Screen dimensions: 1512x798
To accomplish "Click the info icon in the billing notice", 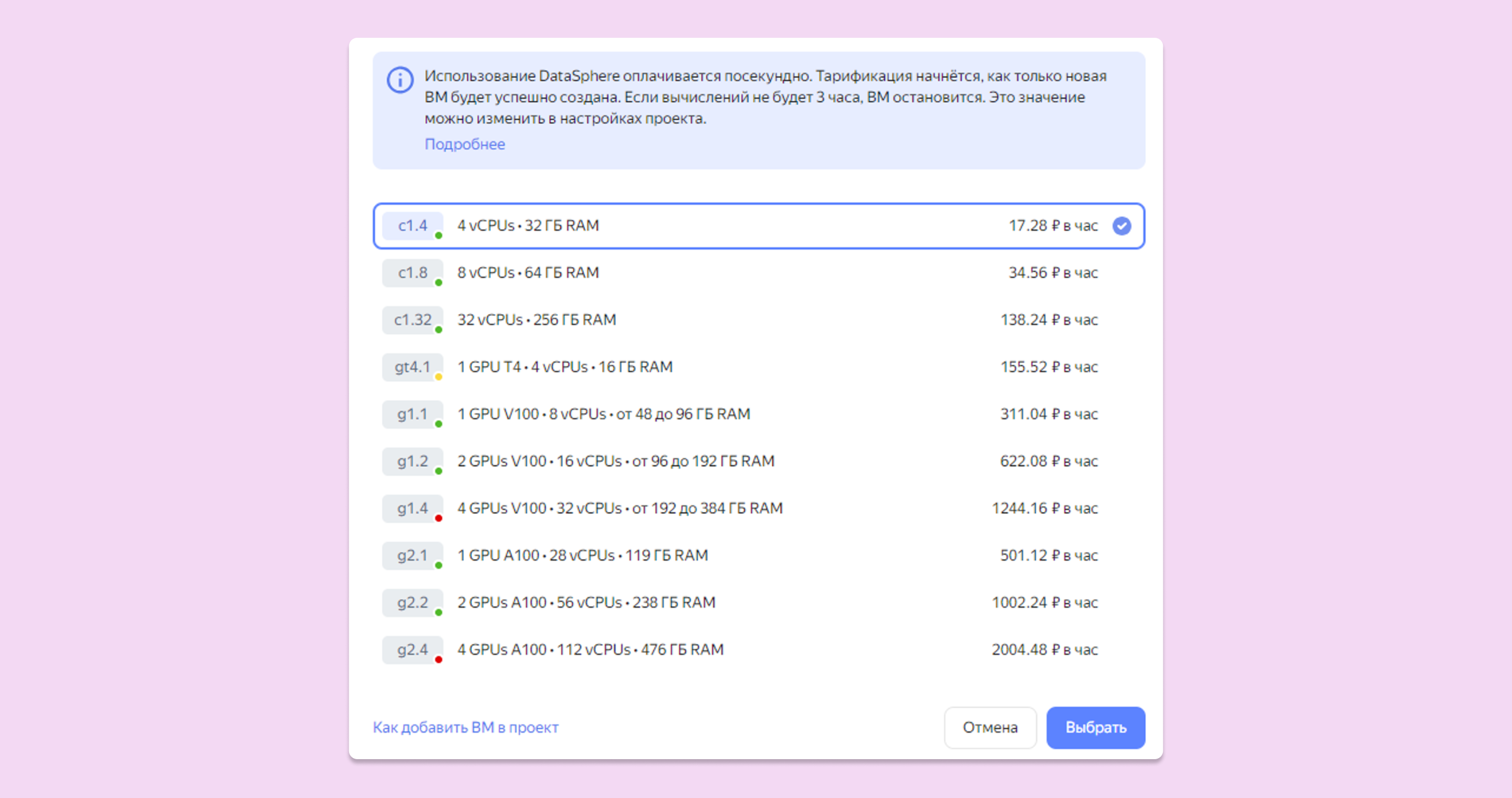I will 400,80.
